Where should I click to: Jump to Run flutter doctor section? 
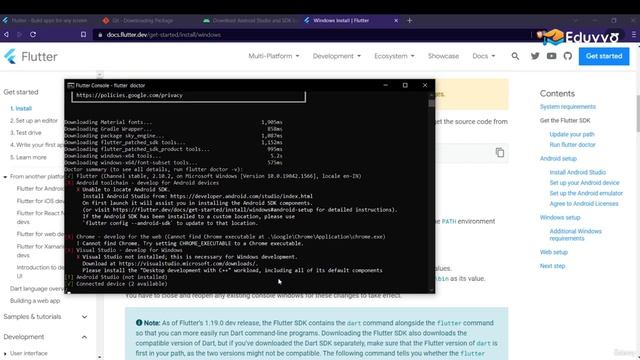[572, 145]
